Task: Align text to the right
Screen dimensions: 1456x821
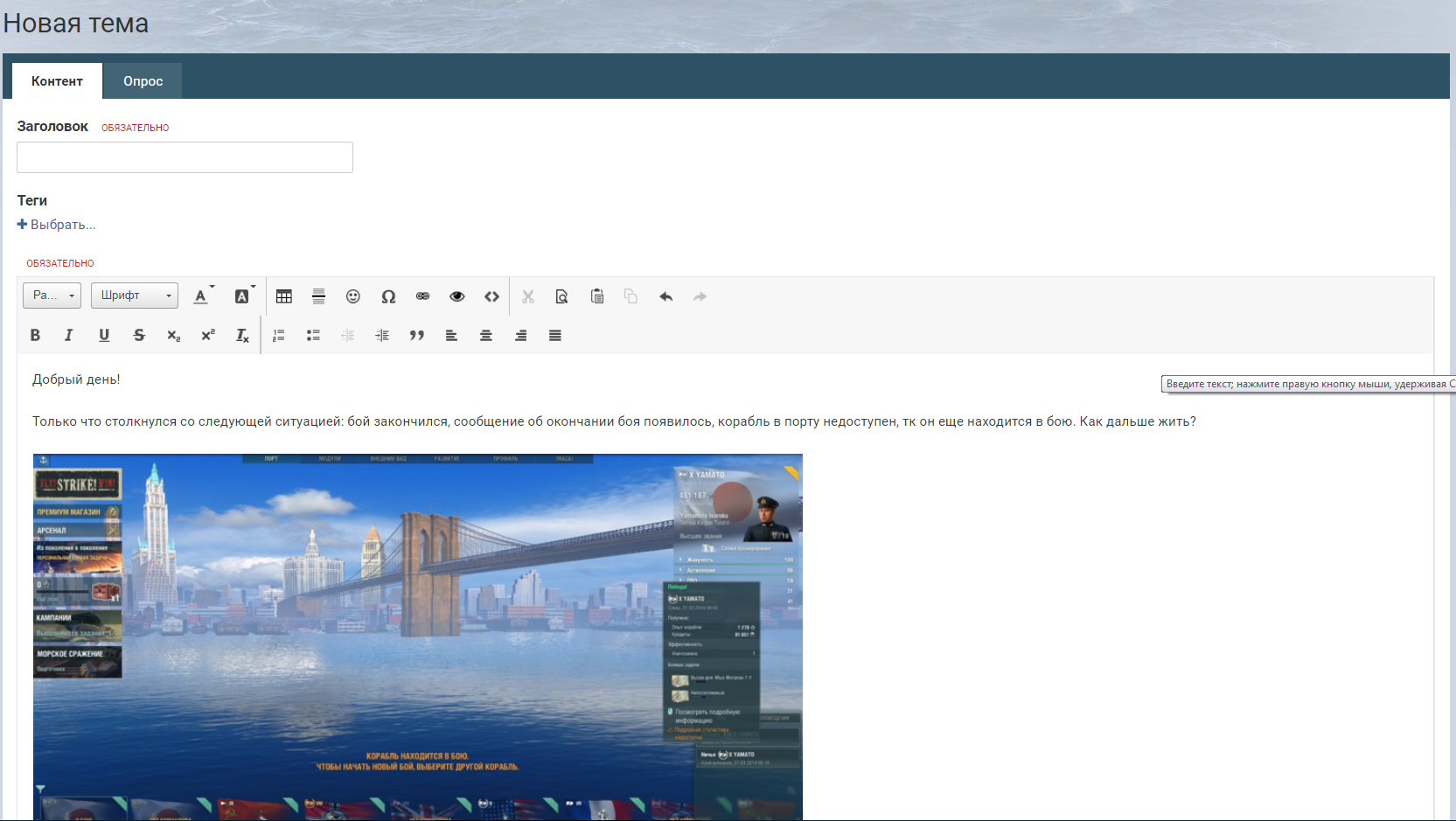Action: tap(520, 335)
